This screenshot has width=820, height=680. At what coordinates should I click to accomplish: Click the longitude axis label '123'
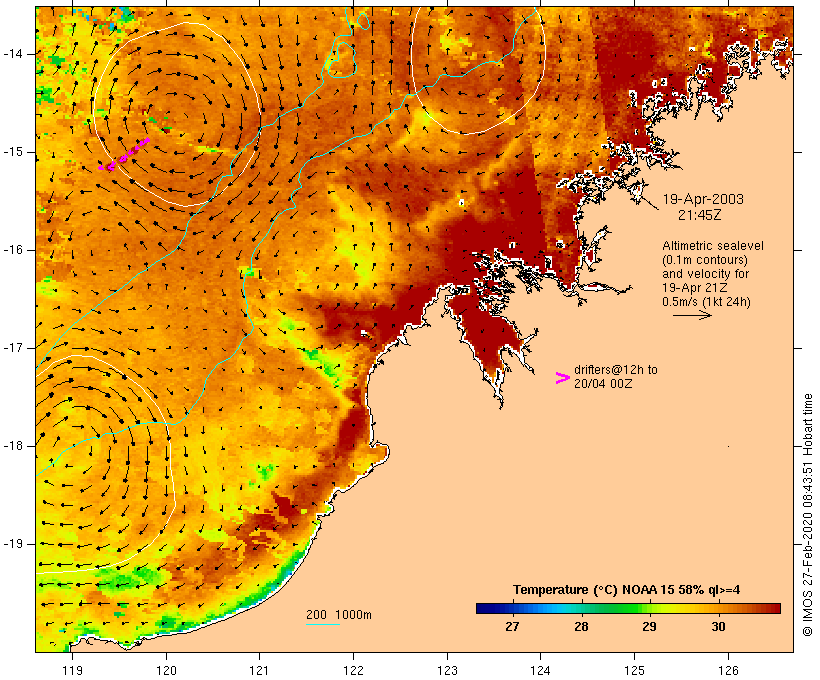point(447,671)
